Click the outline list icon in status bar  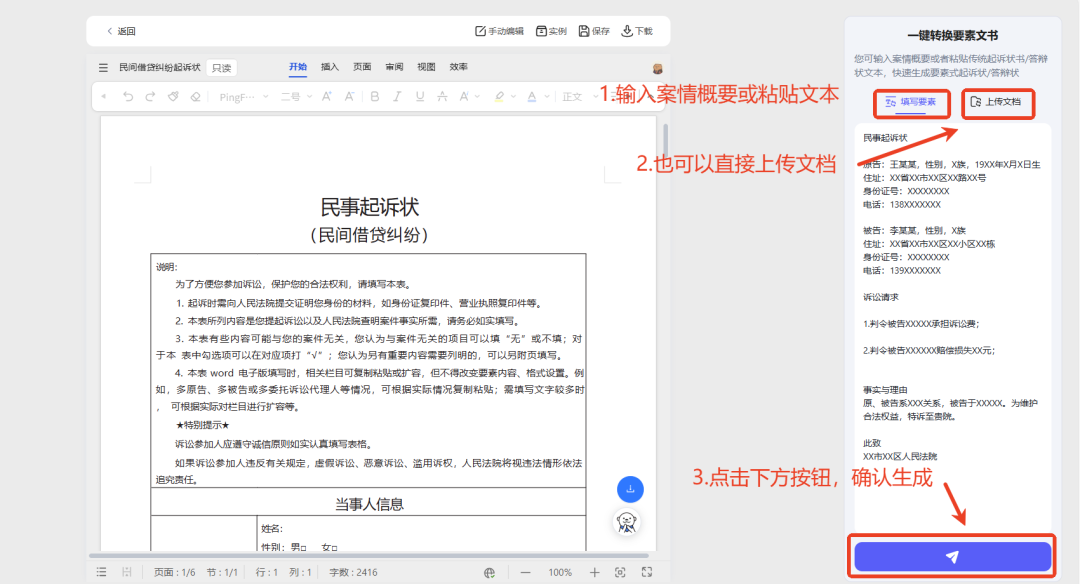101,572
